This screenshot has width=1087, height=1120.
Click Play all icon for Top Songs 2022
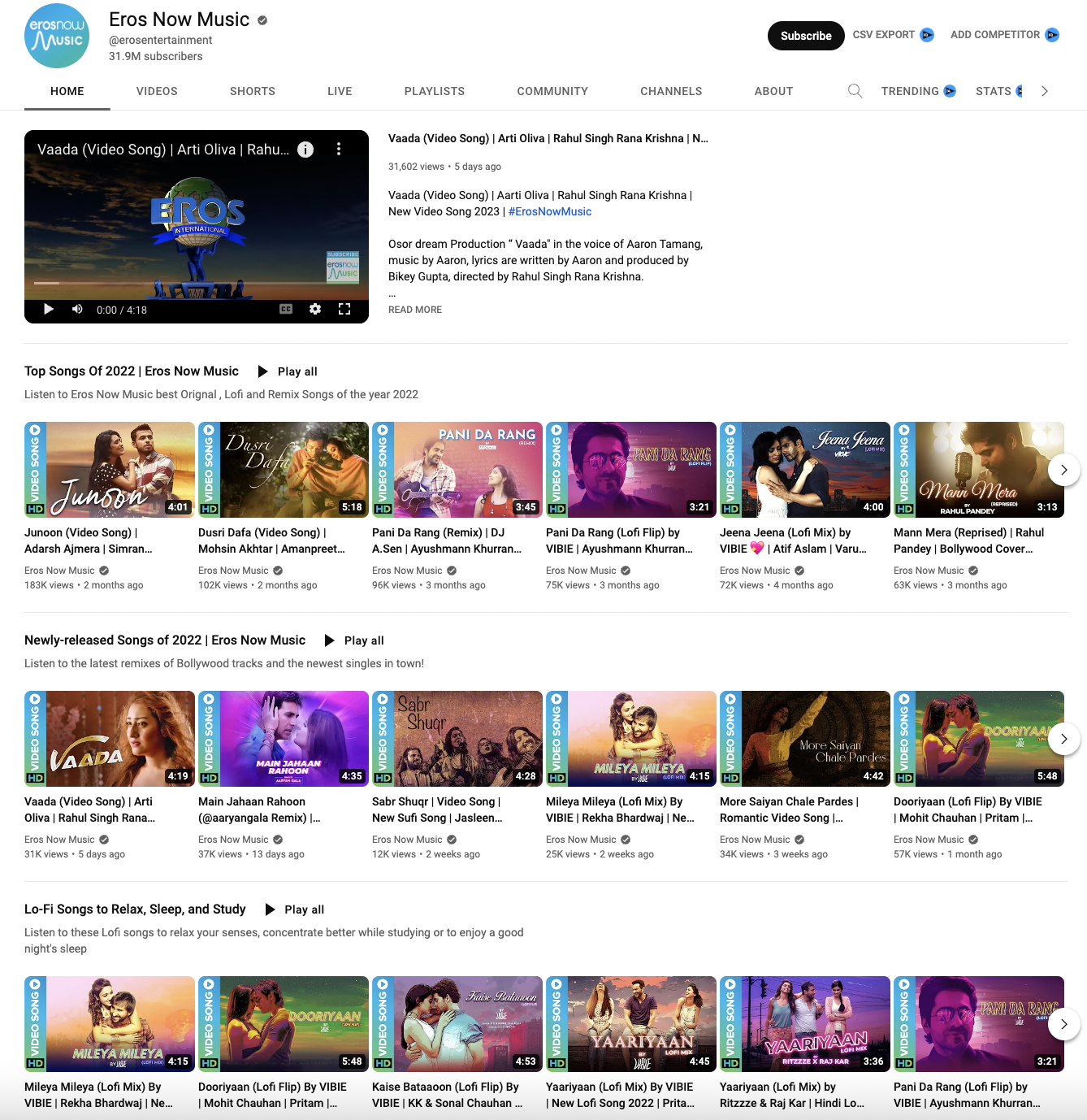tap(262, 371)
